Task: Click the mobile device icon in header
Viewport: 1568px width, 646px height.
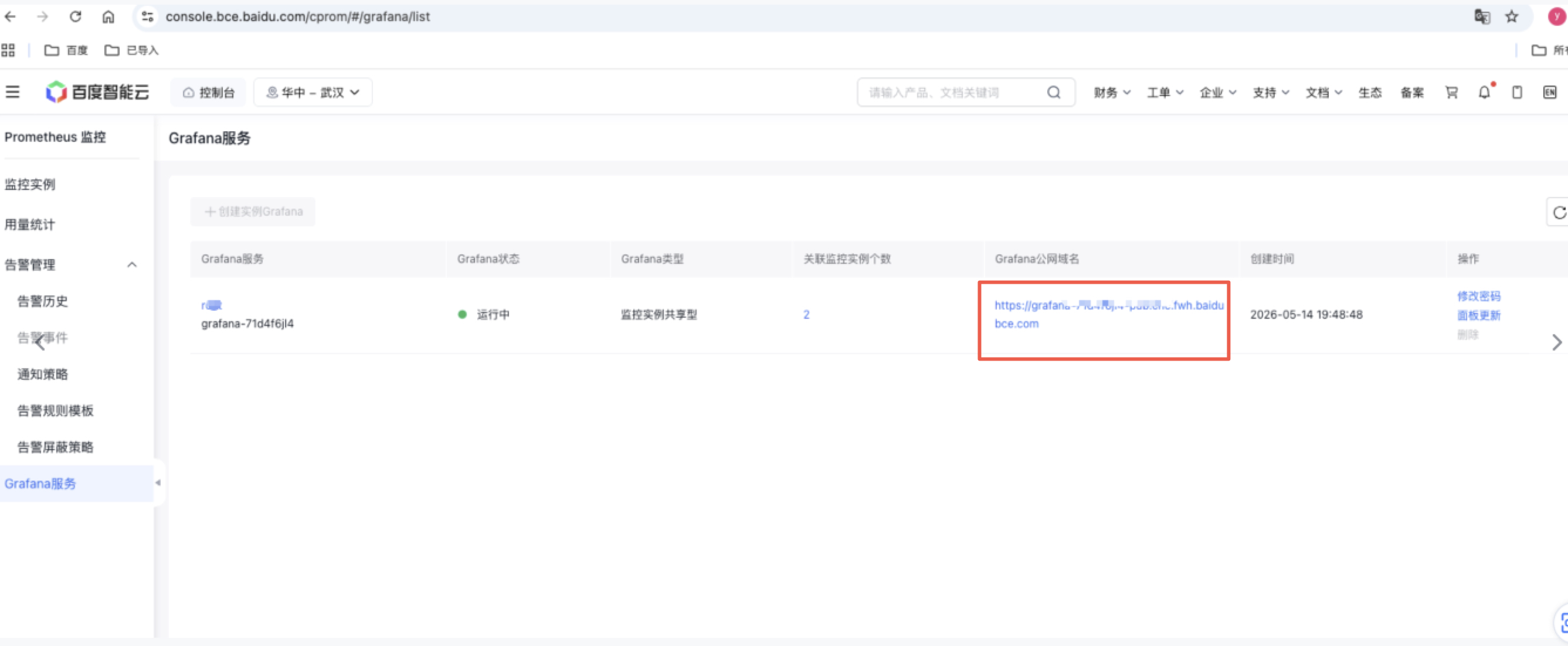Action: click(1517, 92)
